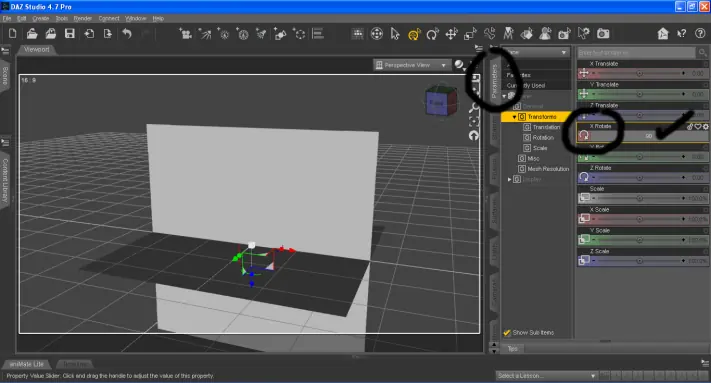Open the Scene side tab
Image resolution: width=711 pixels, height=383 pixels.
tap(5, 76)
